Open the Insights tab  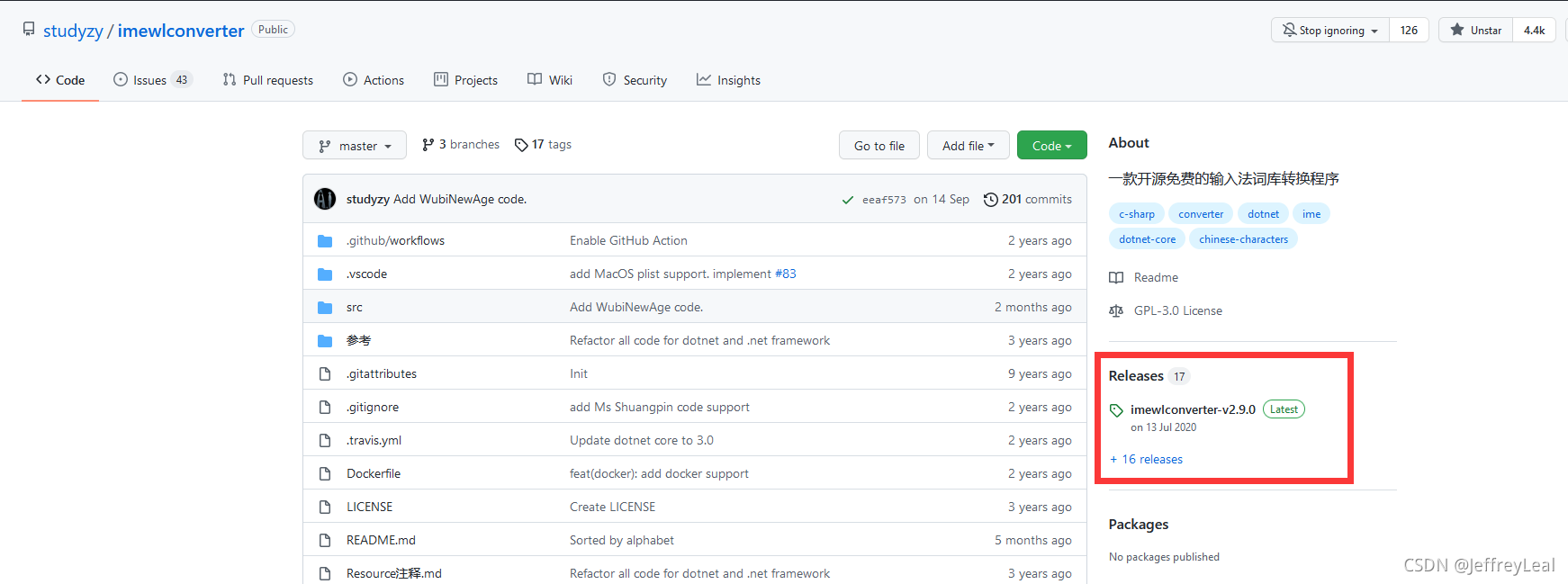(x=728, y=80)
